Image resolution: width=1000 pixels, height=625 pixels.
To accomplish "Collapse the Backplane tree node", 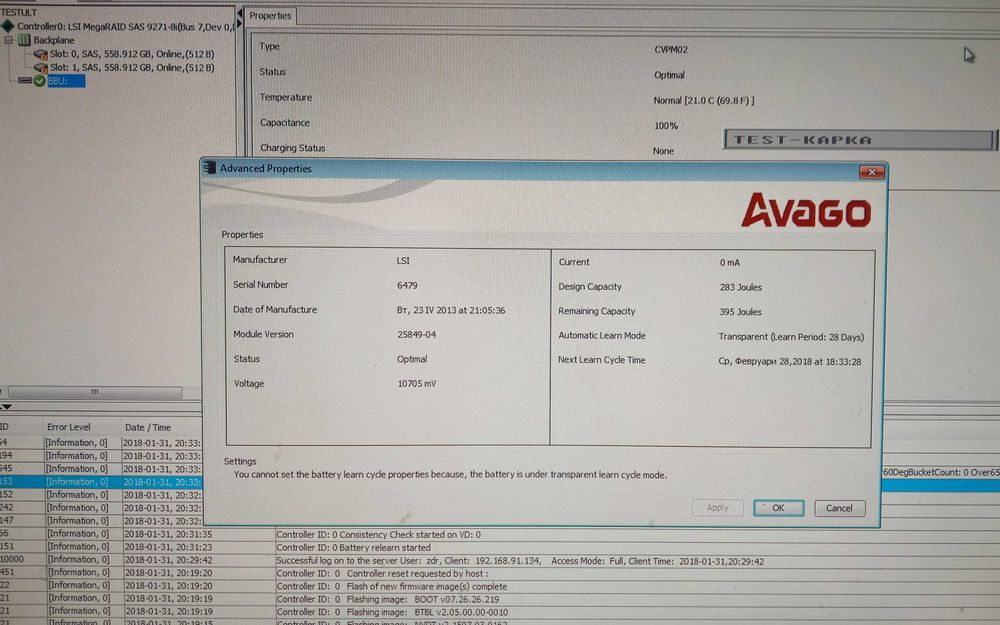I will [8, 40].
